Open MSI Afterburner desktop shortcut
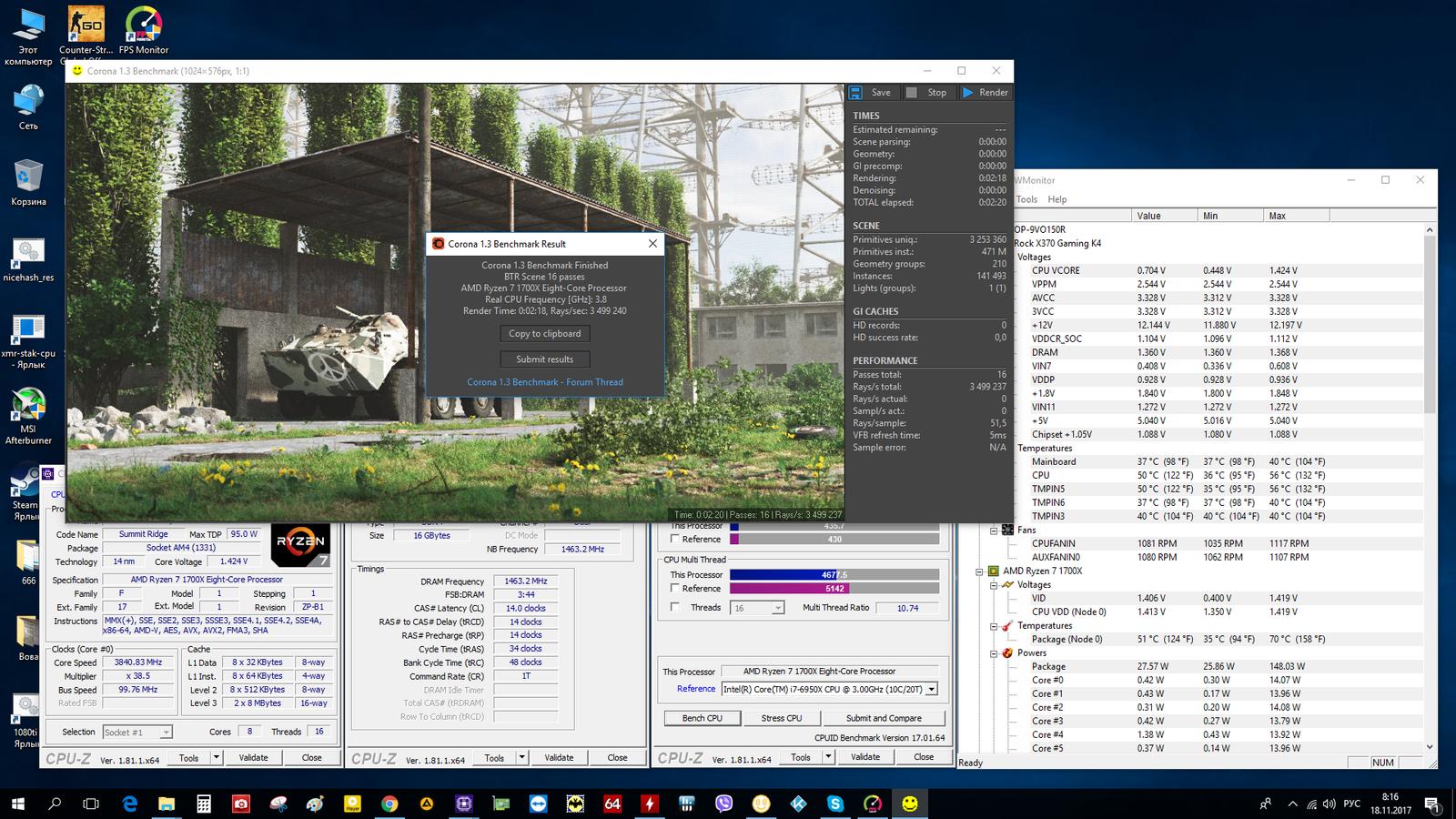 pos(28,406)
